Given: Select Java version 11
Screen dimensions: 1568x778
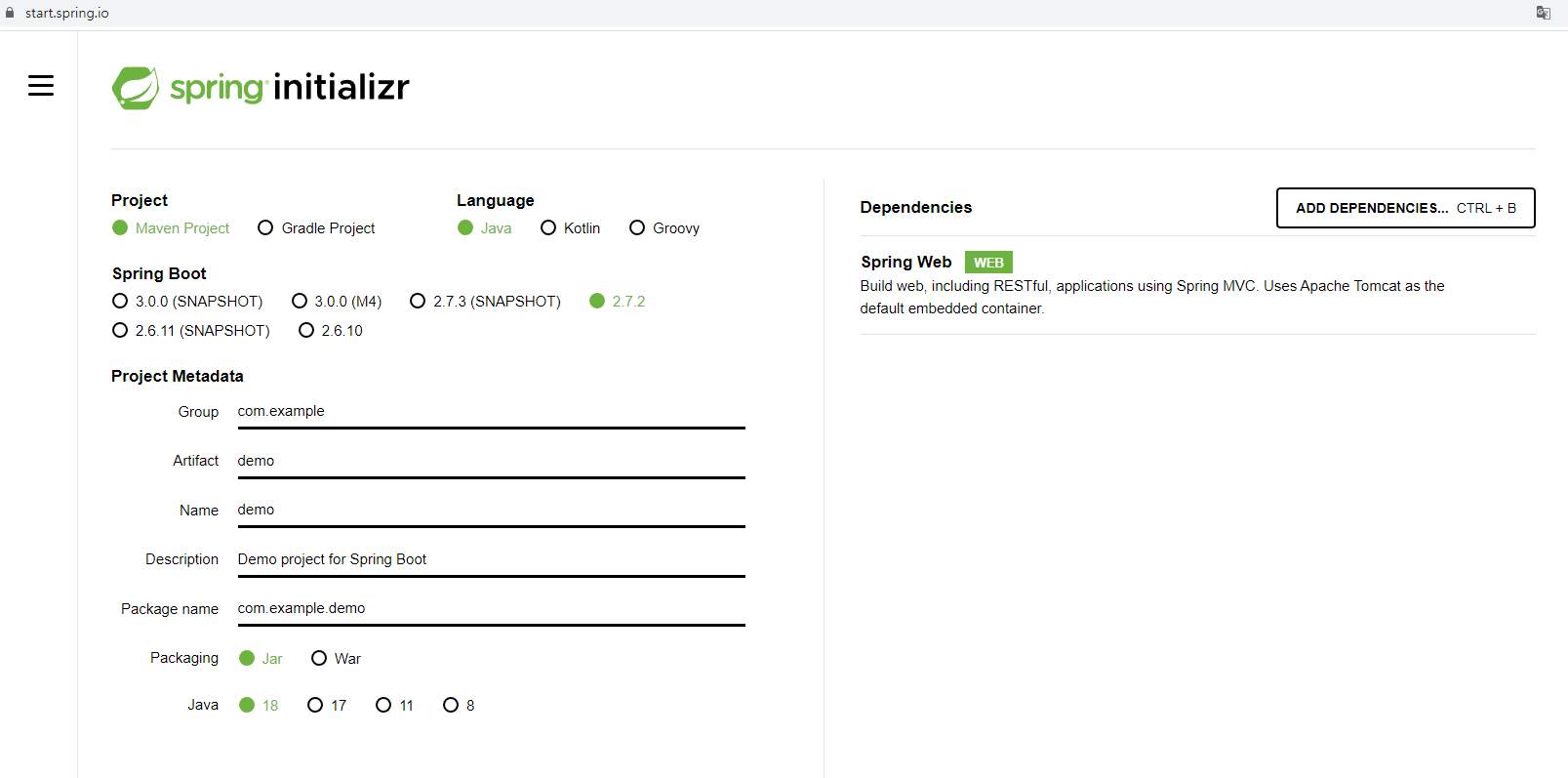Looking at the screenshot, I should (x=395, y=705).
